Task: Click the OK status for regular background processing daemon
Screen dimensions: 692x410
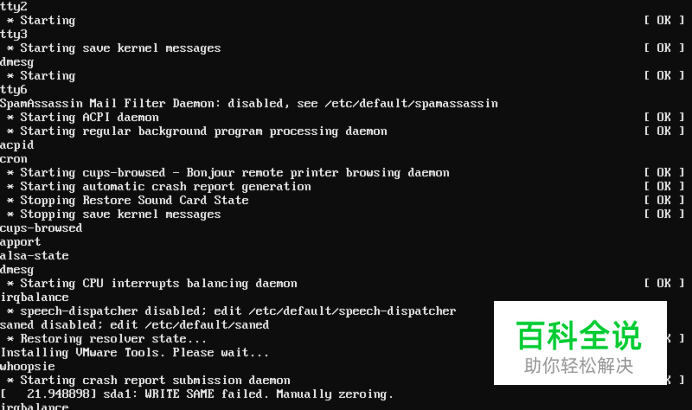Action: click(664, 131)
